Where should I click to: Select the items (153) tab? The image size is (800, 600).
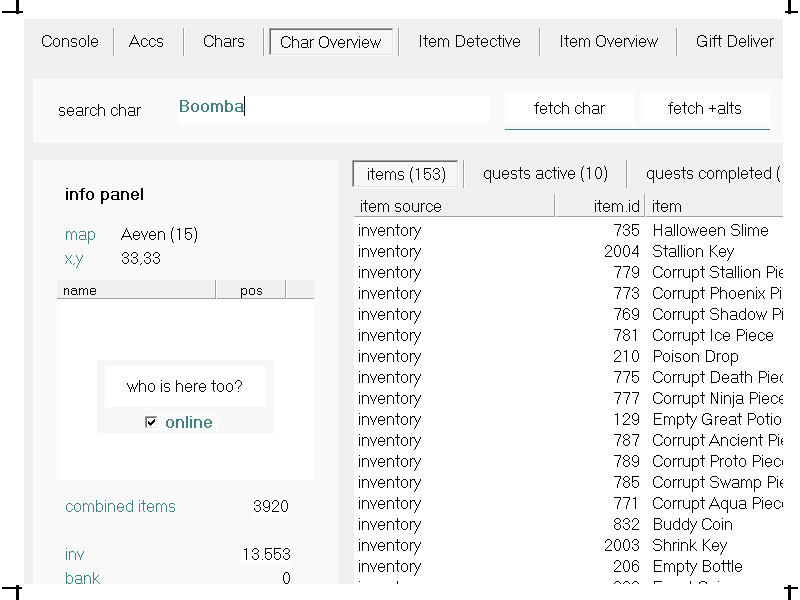click(405, 174)
